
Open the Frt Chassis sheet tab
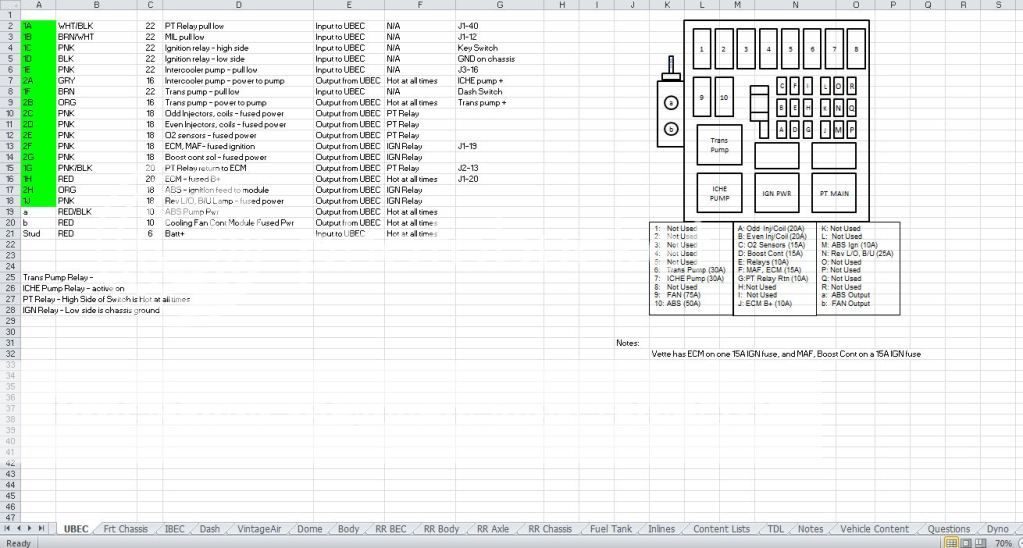click(x=125, y=529)
